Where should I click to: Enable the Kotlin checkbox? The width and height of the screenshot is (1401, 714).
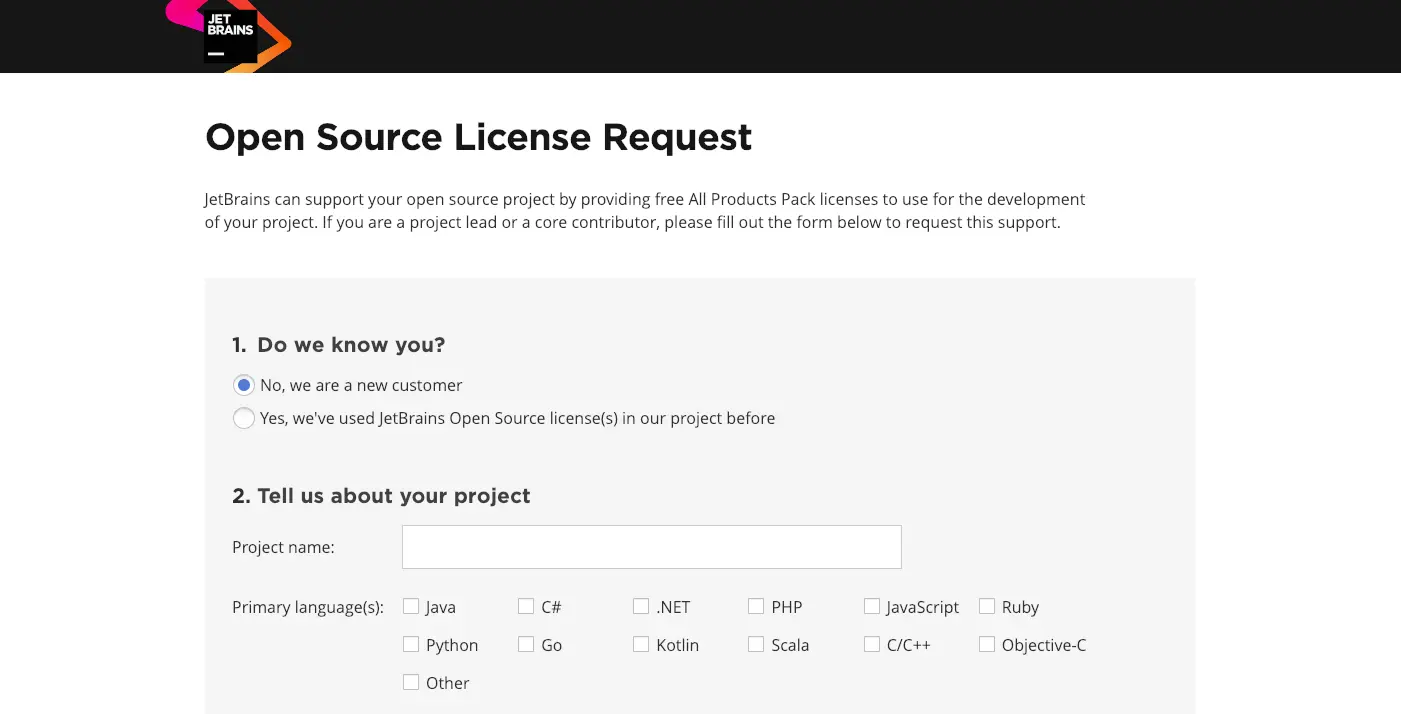(x=641, y=644)
